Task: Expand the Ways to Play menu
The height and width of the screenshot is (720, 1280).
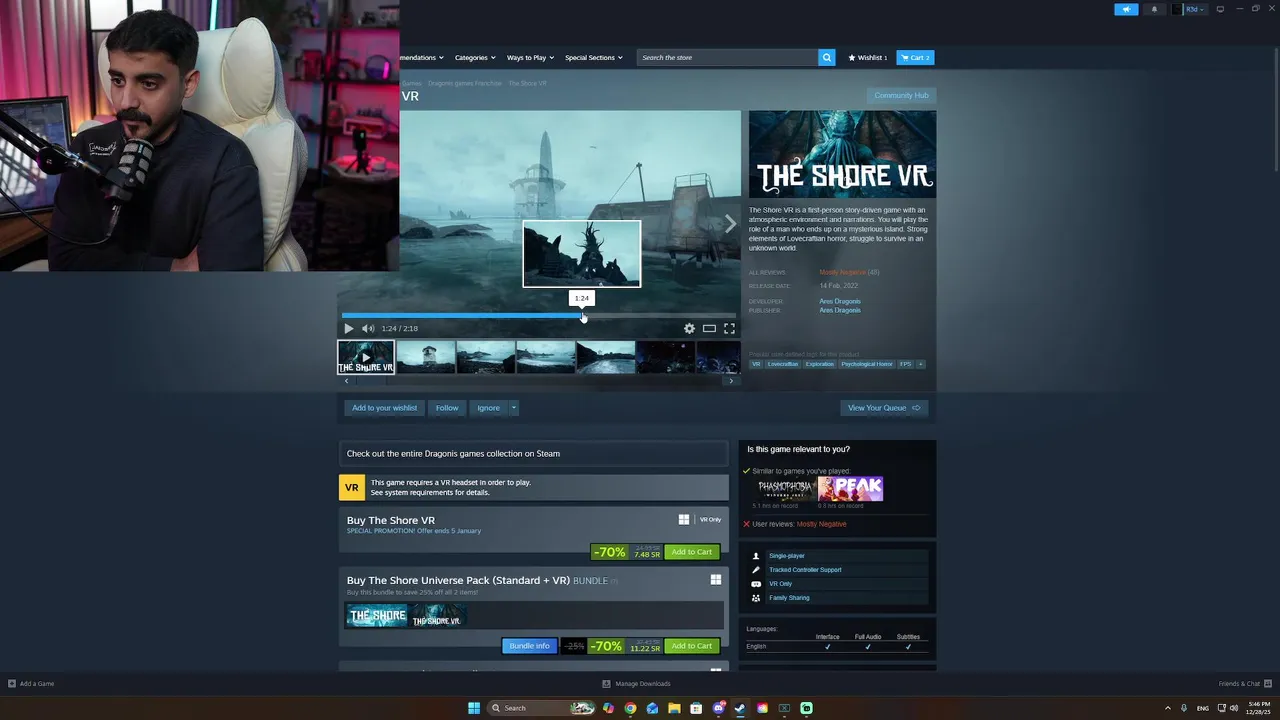Action: tap(529, 58)
